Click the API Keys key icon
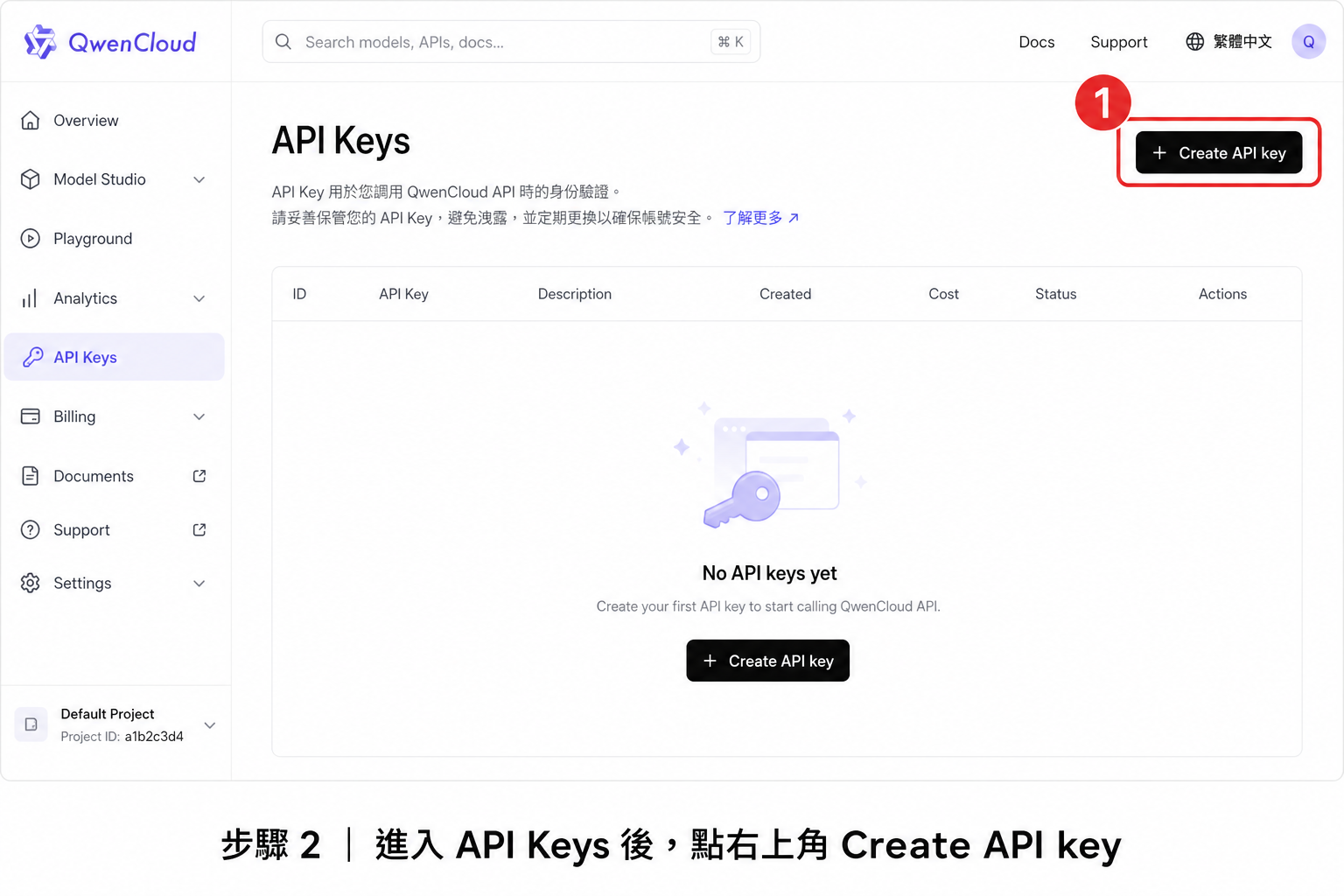The height and width of the screenshot is (896, 1344). pos(32,357)
